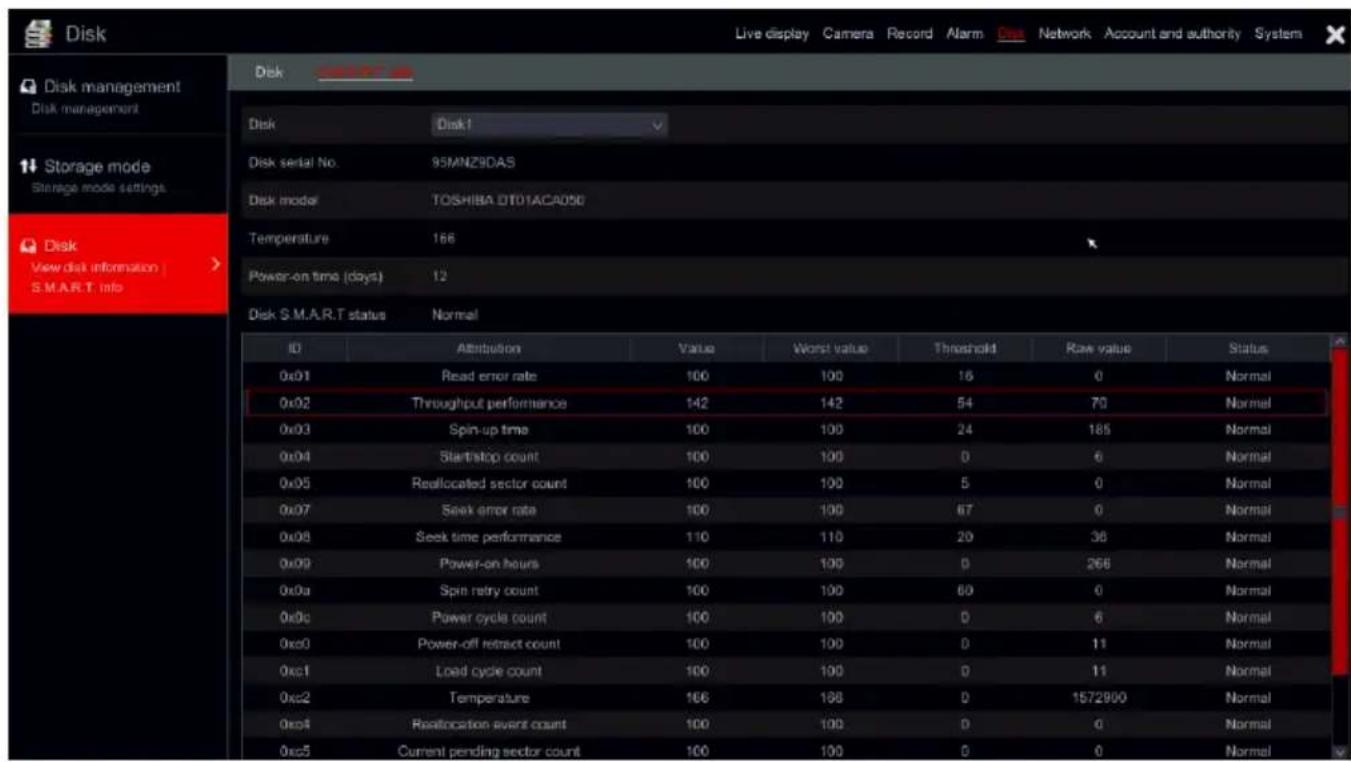
Task: Open the Disk1 dropdown
Action: [x=548, y=125]
